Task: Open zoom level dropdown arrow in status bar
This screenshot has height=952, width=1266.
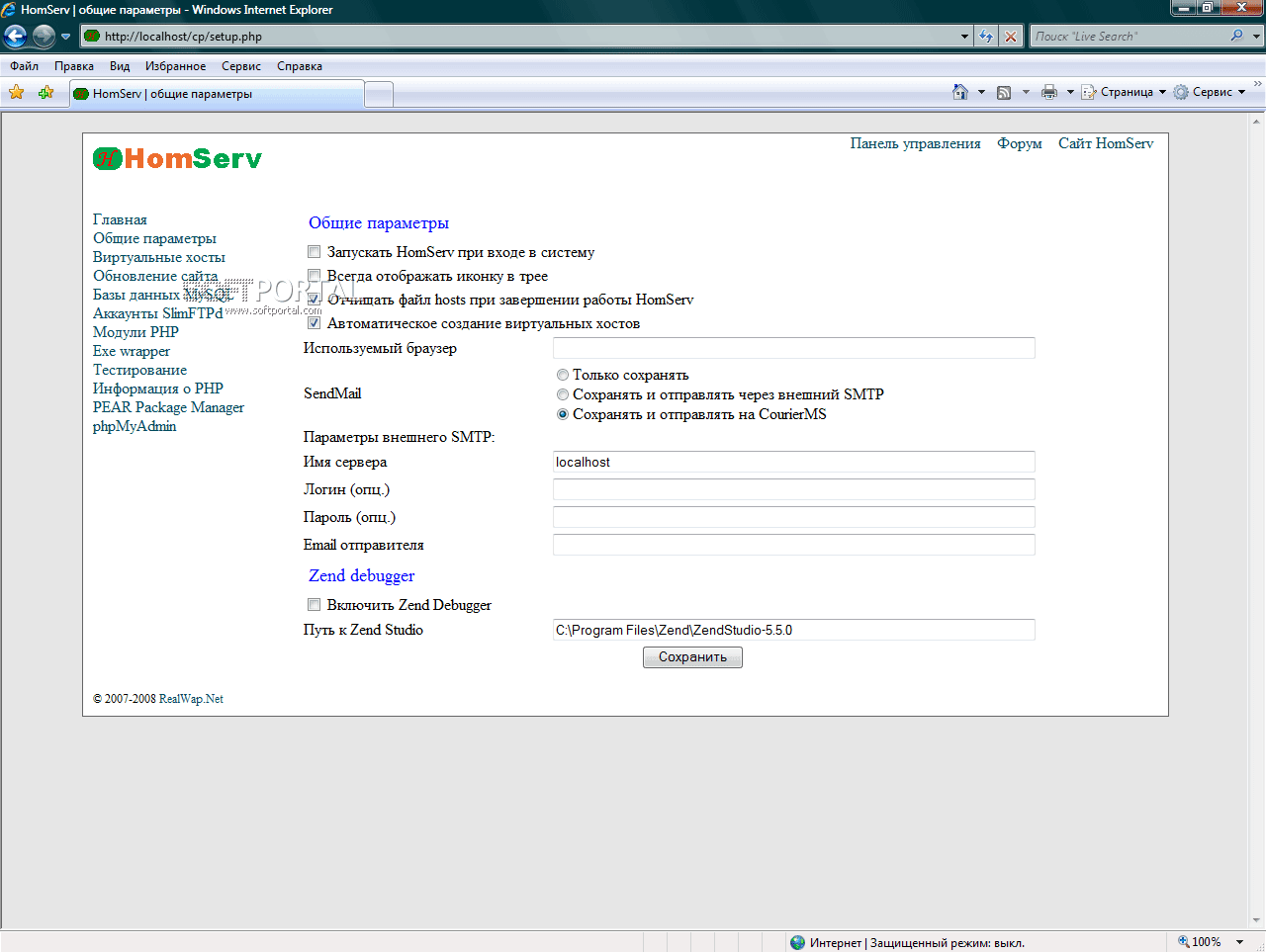Action: pyautogui.click(x=1239, y=942)
